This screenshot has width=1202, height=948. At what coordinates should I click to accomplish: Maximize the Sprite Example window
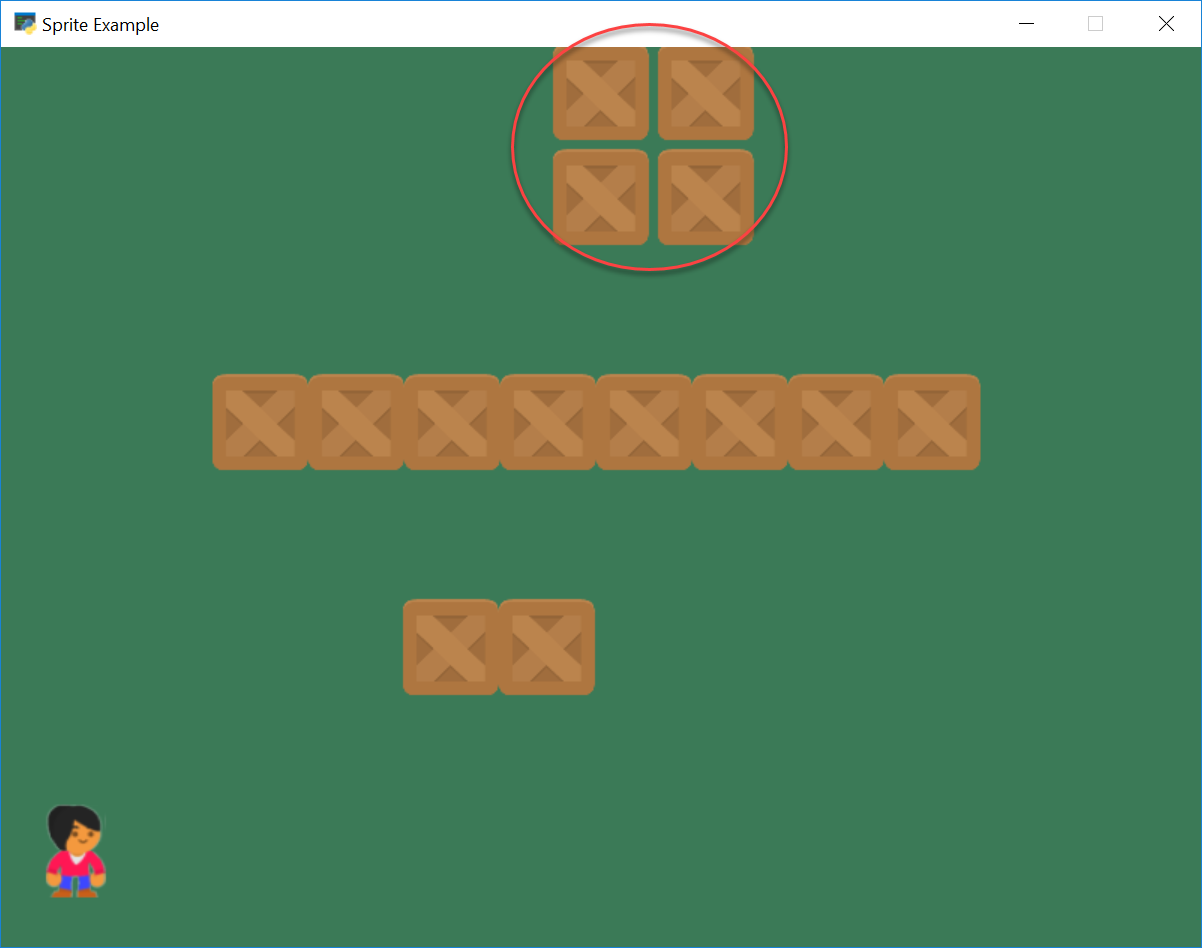1095,24
